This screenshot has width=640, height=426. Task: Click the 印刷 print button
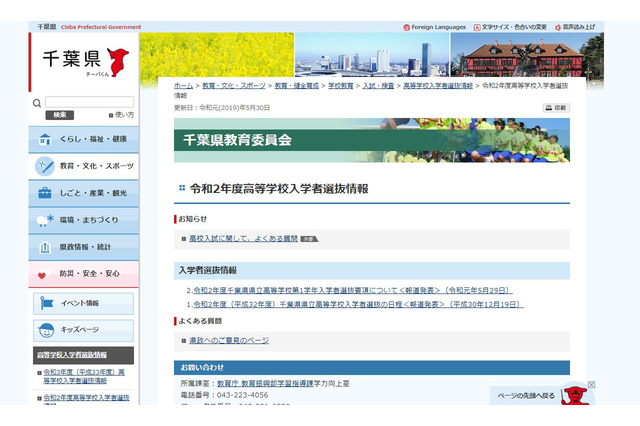point(556,108)
